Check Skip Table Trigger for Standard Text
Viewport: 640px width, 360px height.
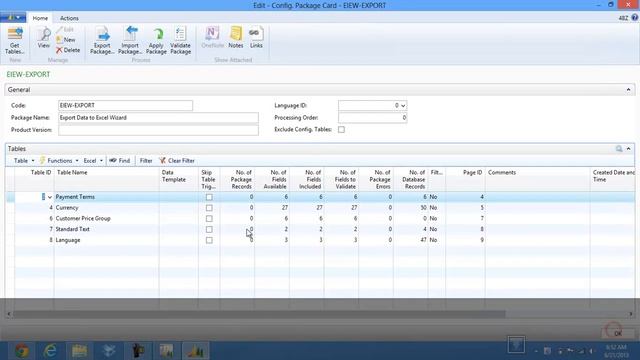209,229
